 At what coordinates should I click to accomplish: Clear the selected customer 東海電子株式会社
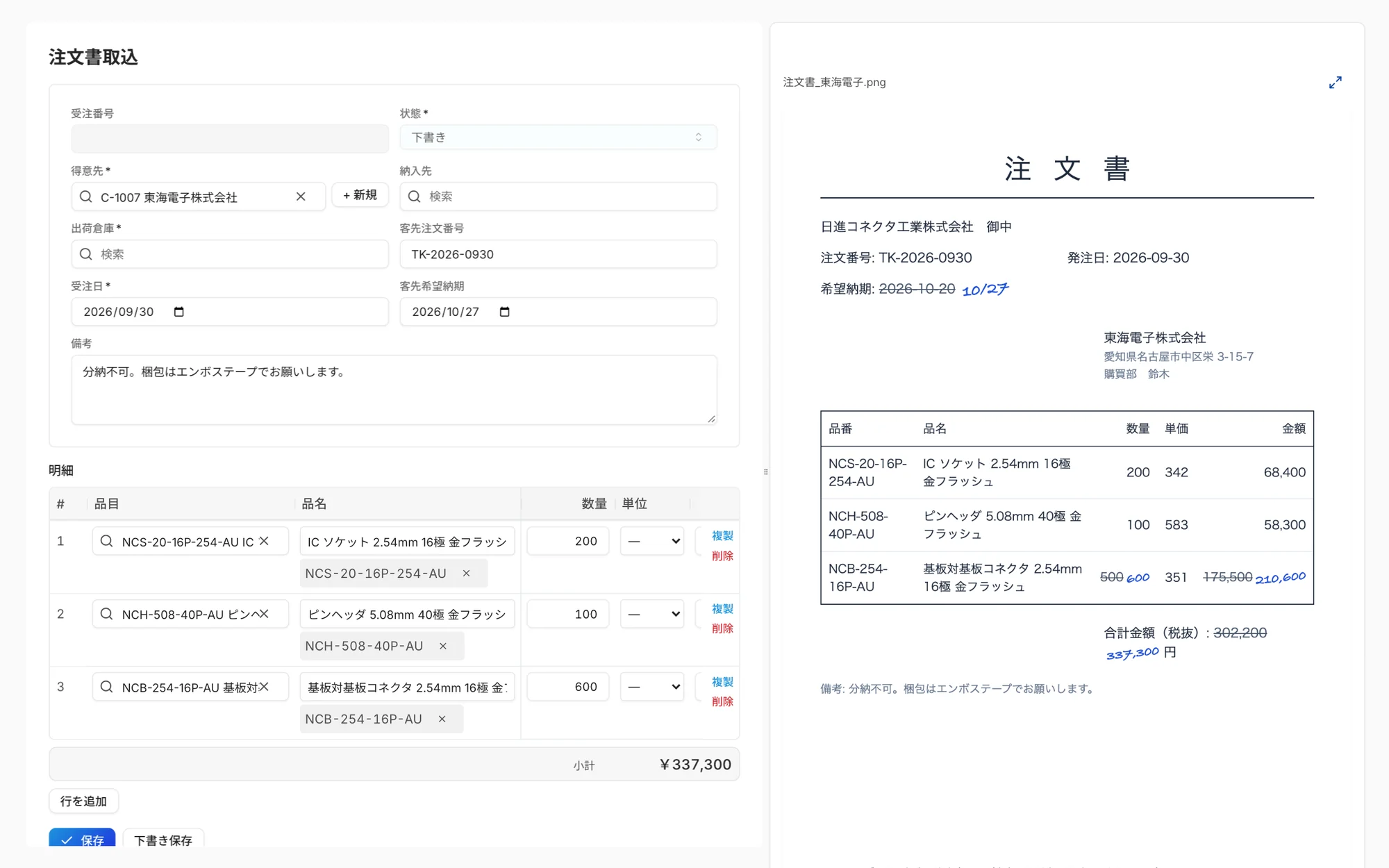pos(301,197)
